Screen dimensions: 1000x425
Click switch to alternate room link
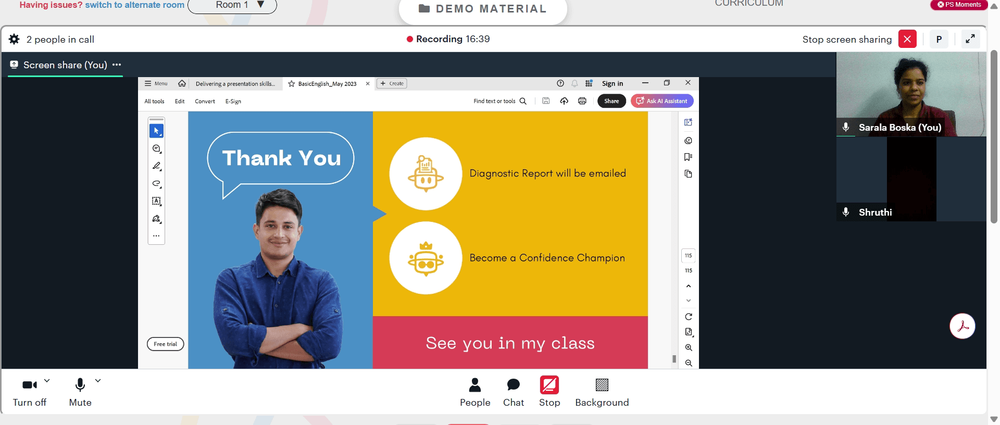pos(135,5)
